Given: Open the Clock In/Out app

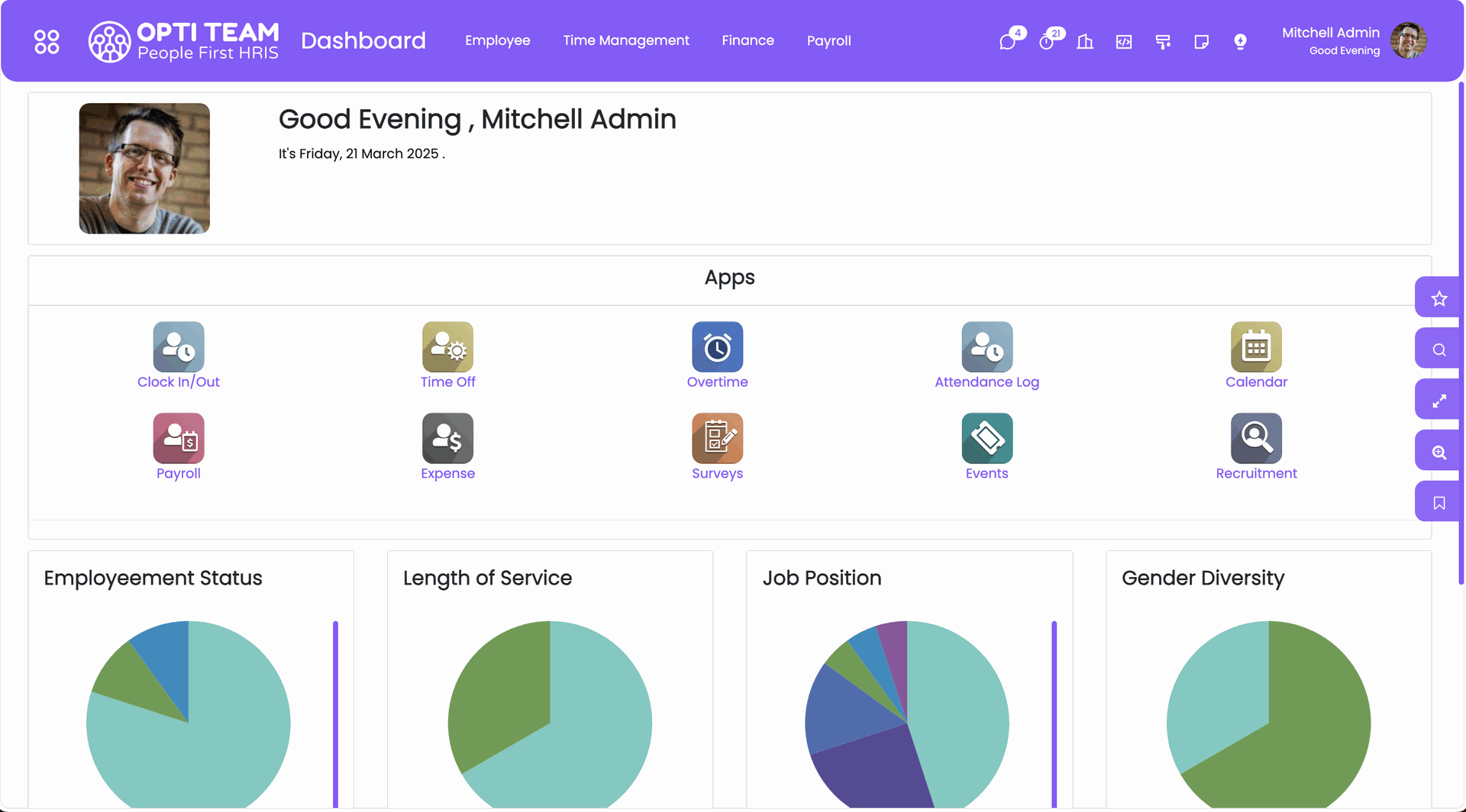Looking at the screenshot, I should tap(178, 347).
